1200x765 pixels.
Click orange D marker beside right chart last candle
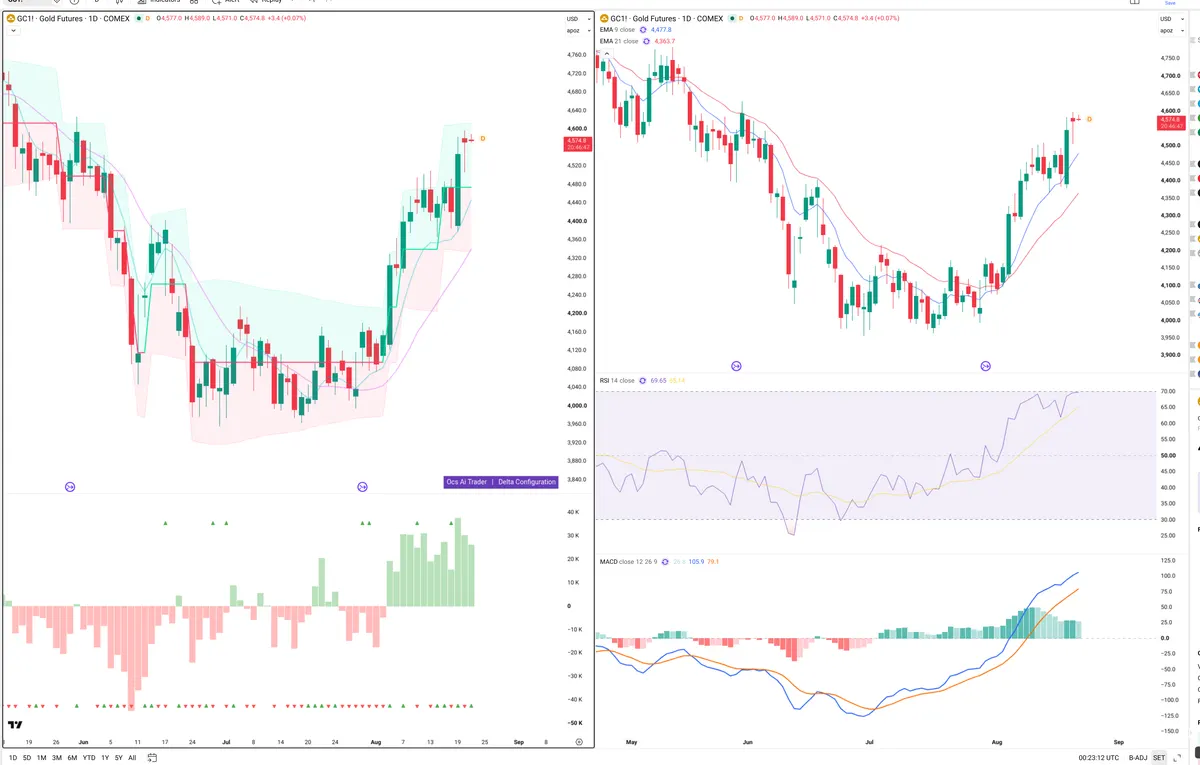pyautogui.click(x=1089, y=119)
